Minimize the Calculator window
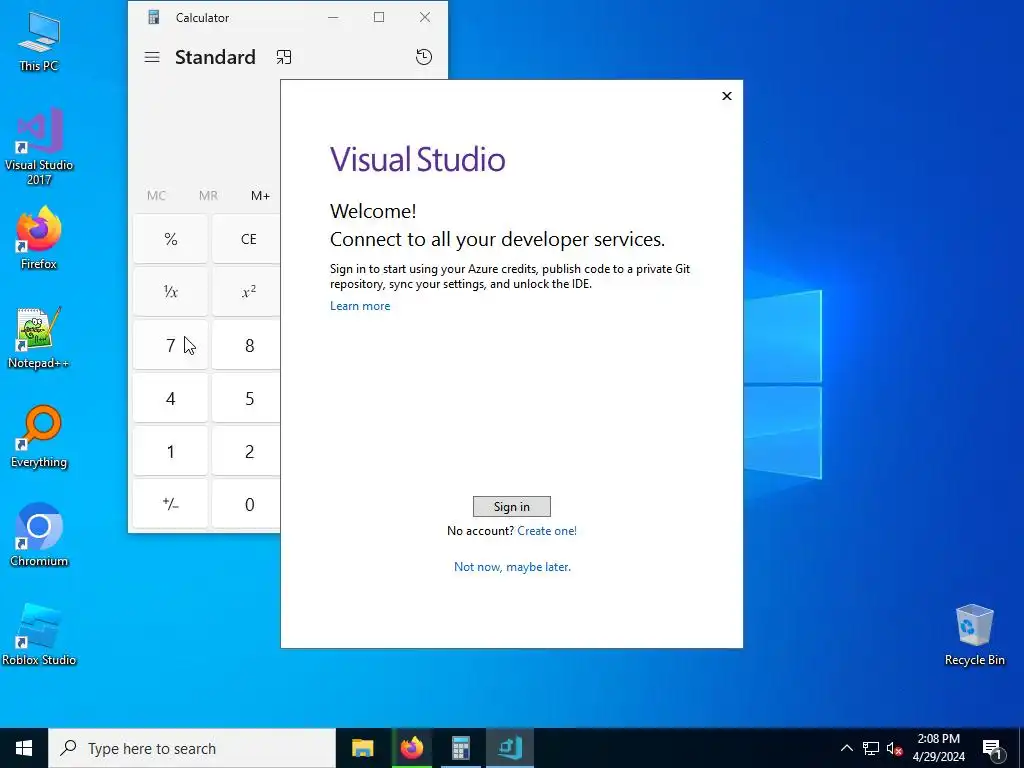Viewport: 1024px width, 768px height. pyautogui.click(x=333, y=18)
